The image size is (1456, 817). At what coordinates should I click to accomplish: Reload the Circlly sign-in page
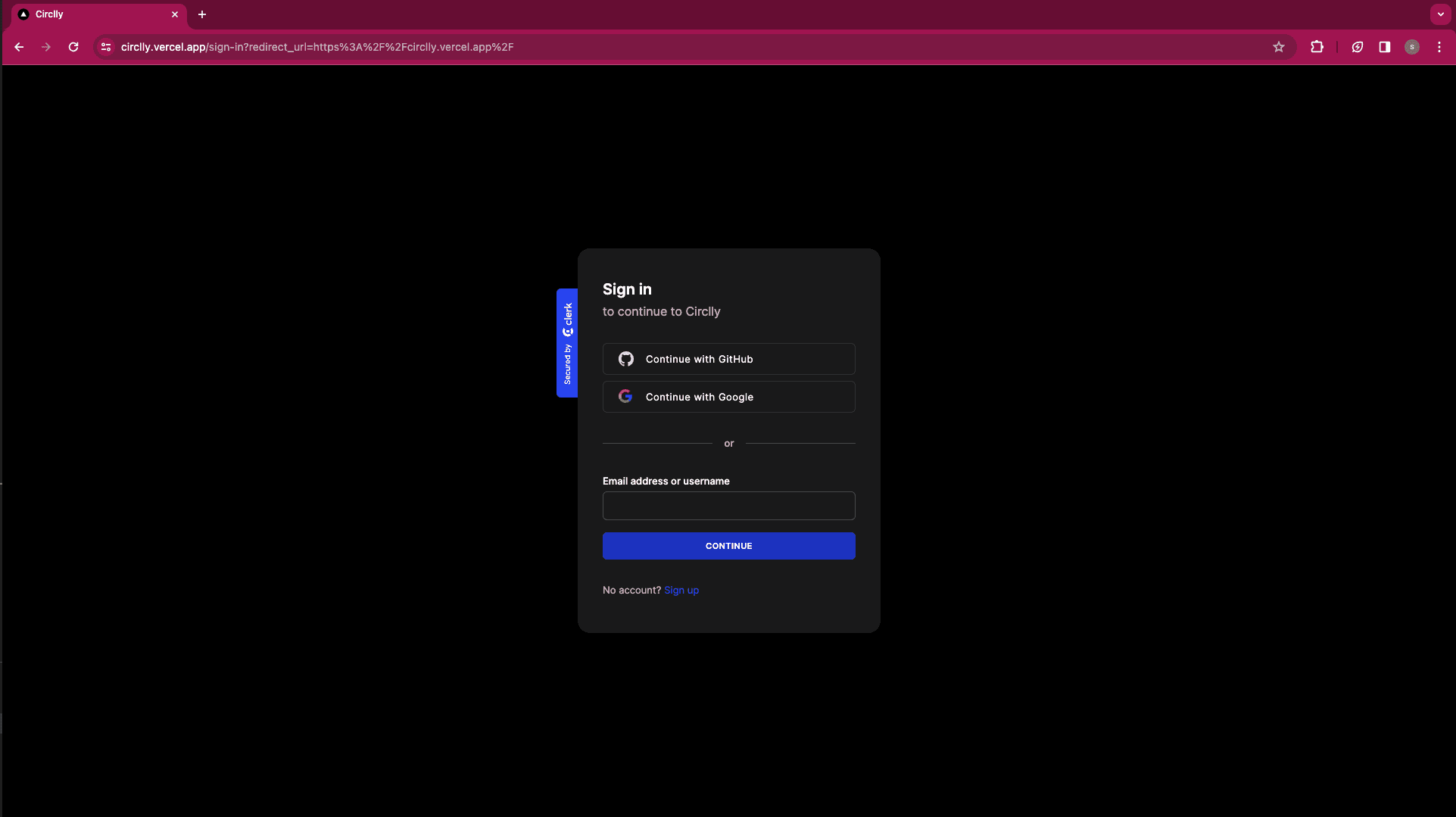(x=73, y=47)
